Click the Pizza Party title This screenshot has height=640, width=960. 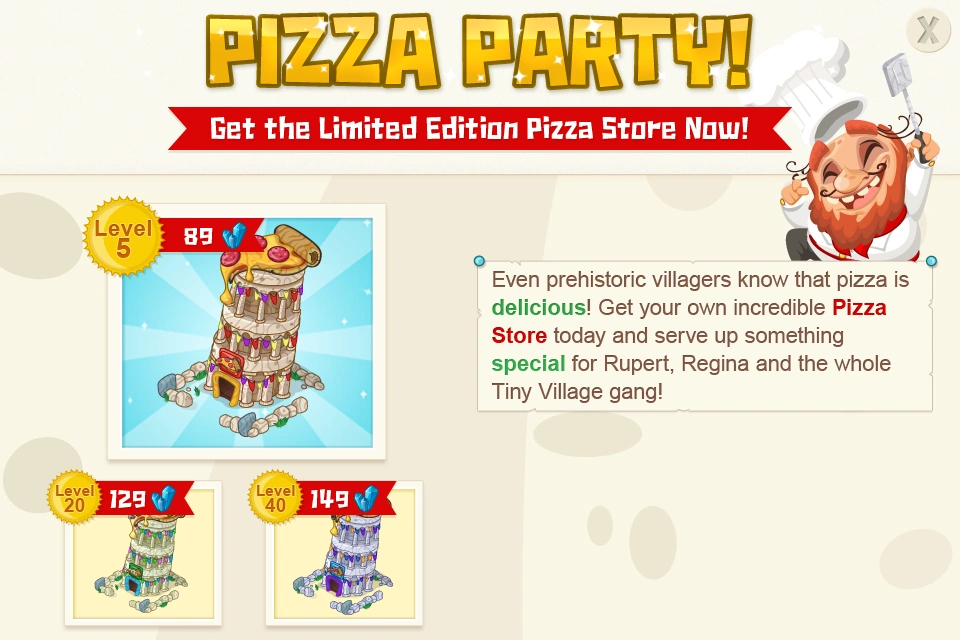pos(478,51)
